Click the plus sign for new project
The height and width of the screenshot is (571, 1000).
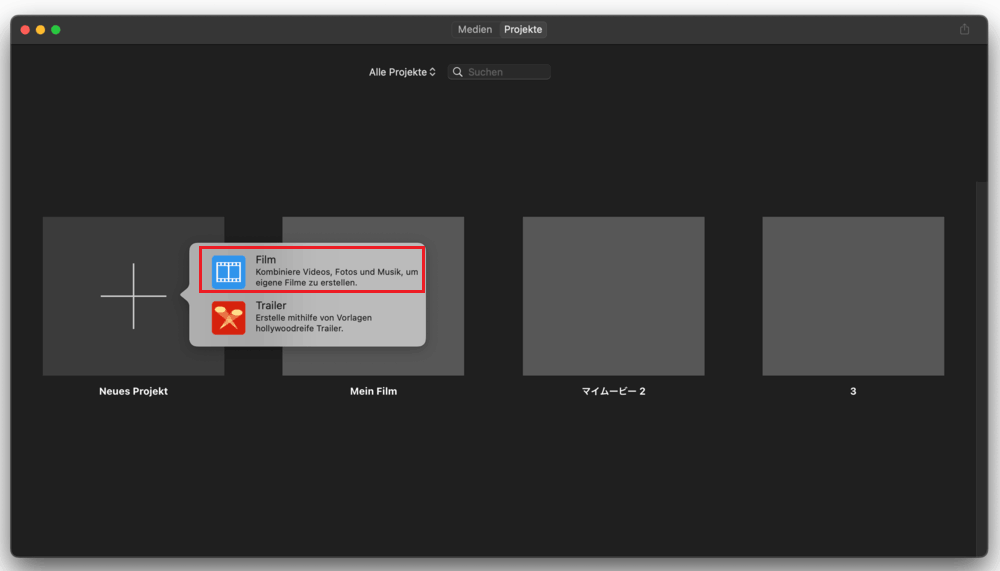tap(133, 296)
